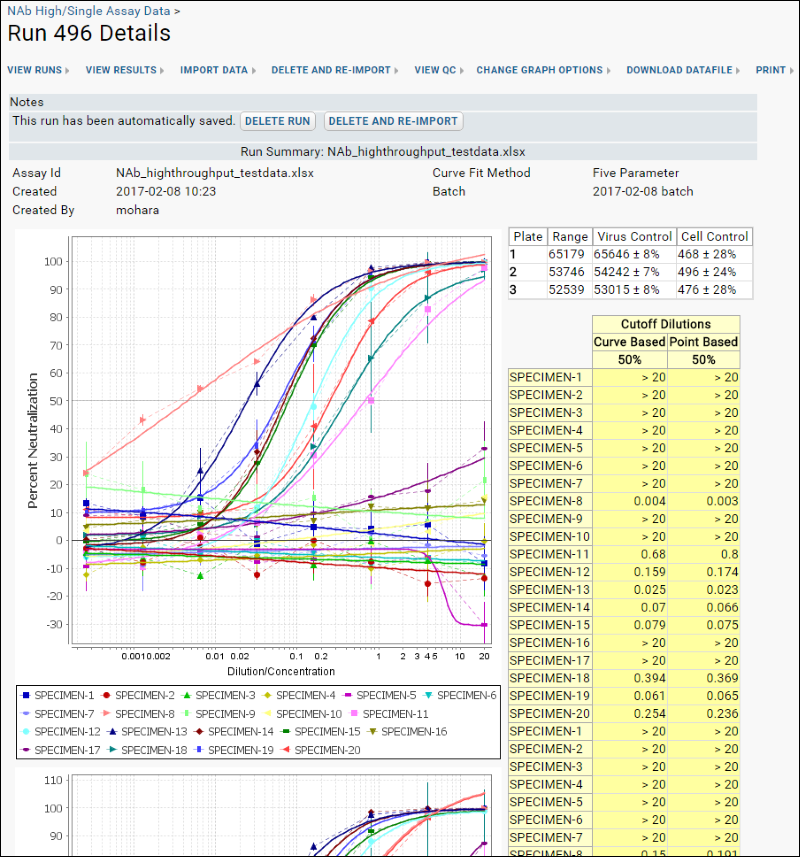Click the SPECIMEN-18 teal arrow legend marker
Image resolution: width=800 pixels, height=857 pixels.
[x=112, y=750]
